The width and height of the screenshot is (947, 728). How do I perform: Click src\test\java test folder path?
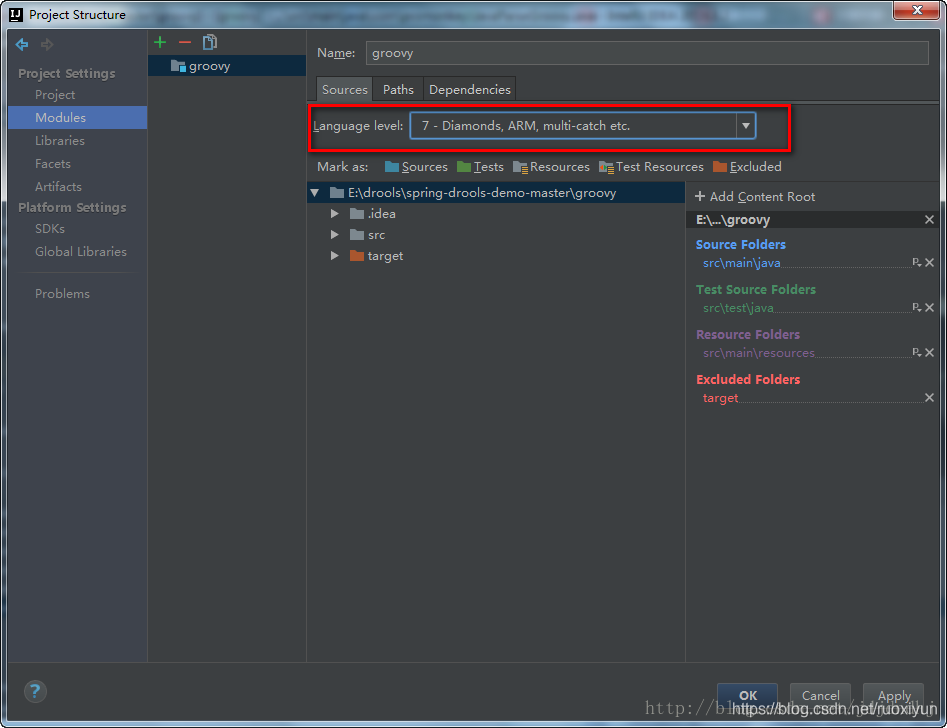tap(738, 308)
